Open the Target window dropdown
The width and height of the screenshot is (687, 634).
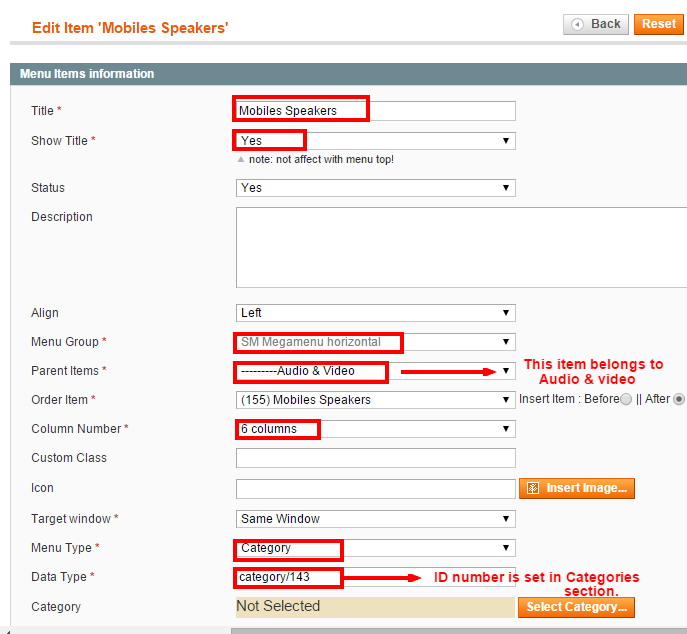[x=375, y=519]
